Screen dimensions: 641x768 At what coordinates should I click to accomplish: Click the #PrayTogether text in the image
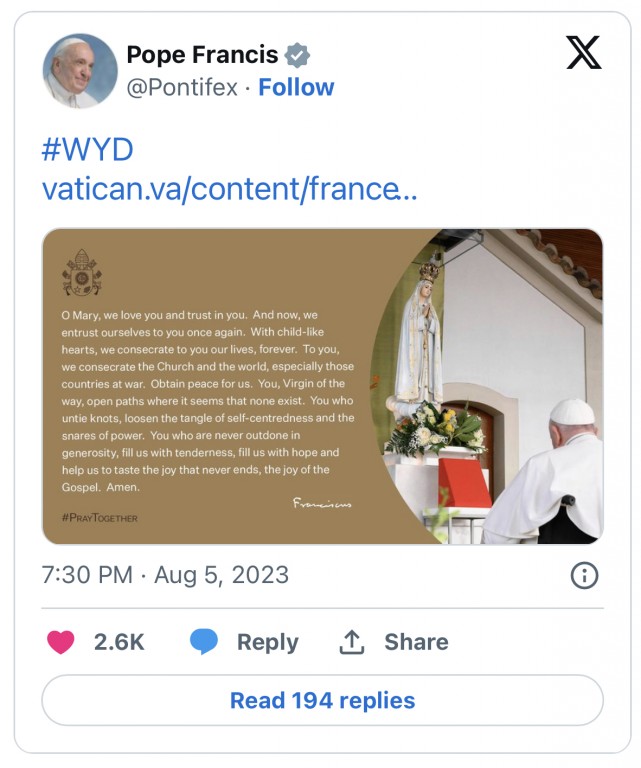(x=99, y=517)
